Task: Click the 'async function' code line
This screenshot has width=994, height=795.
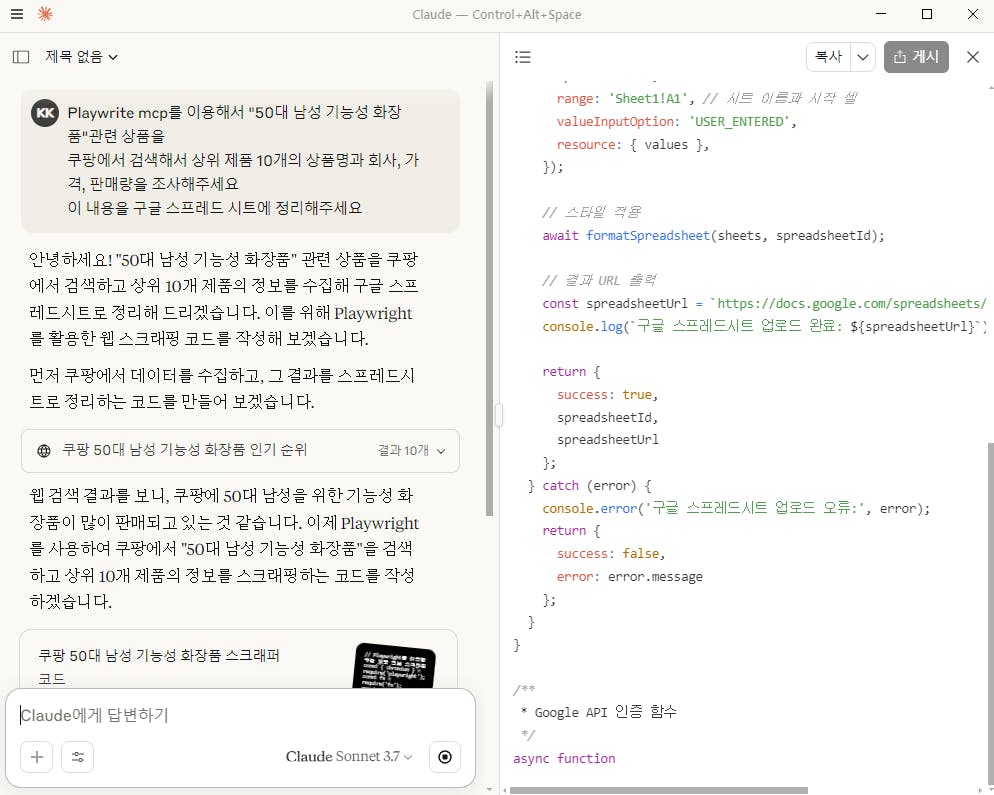Action: coord(564,759)
